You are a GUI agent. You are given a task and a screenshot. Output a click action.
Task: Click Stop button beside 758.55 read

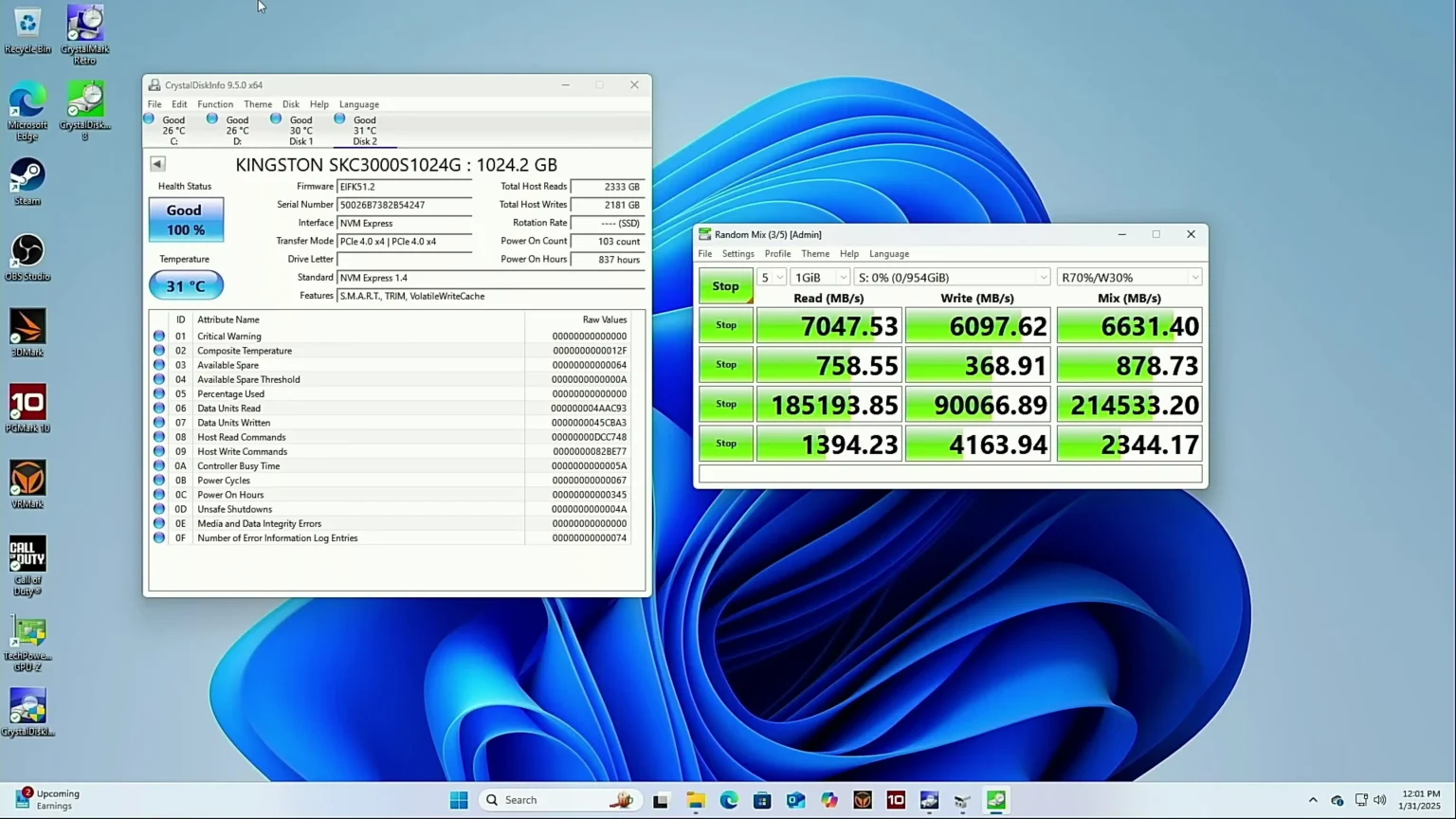click(726, 365)
